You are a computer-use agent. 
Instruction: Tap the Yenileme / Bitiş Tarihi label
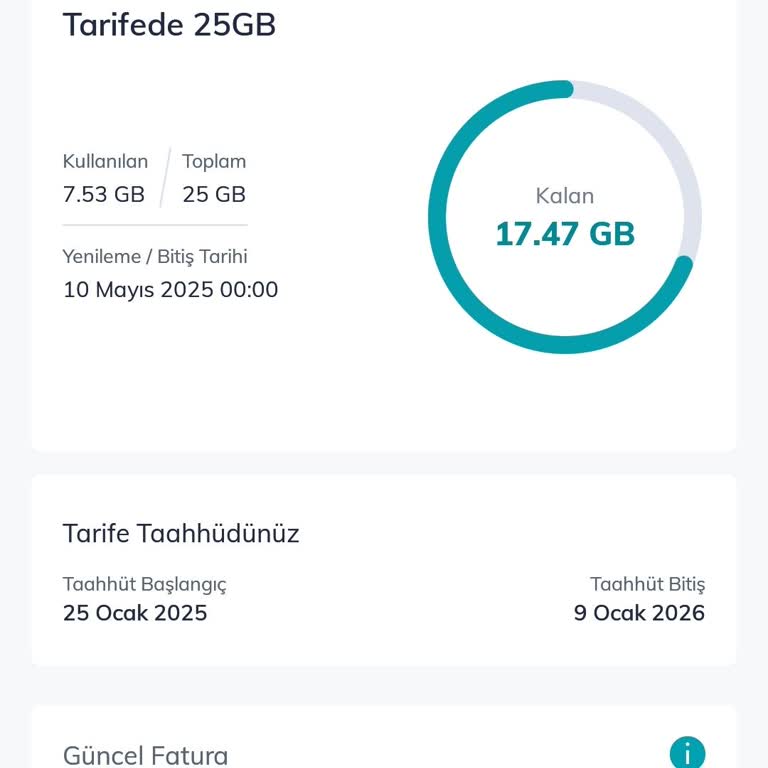coord(155,257)
